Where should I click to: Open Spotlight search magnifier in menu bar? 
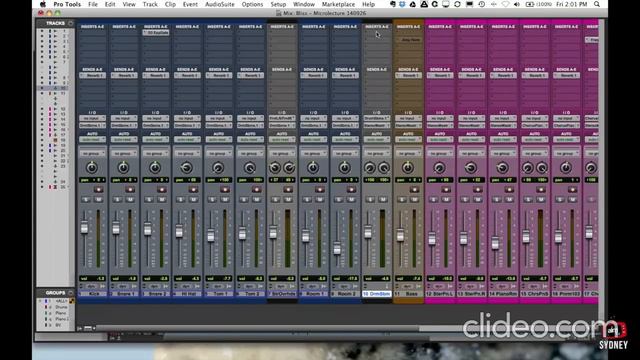point(597,4)
